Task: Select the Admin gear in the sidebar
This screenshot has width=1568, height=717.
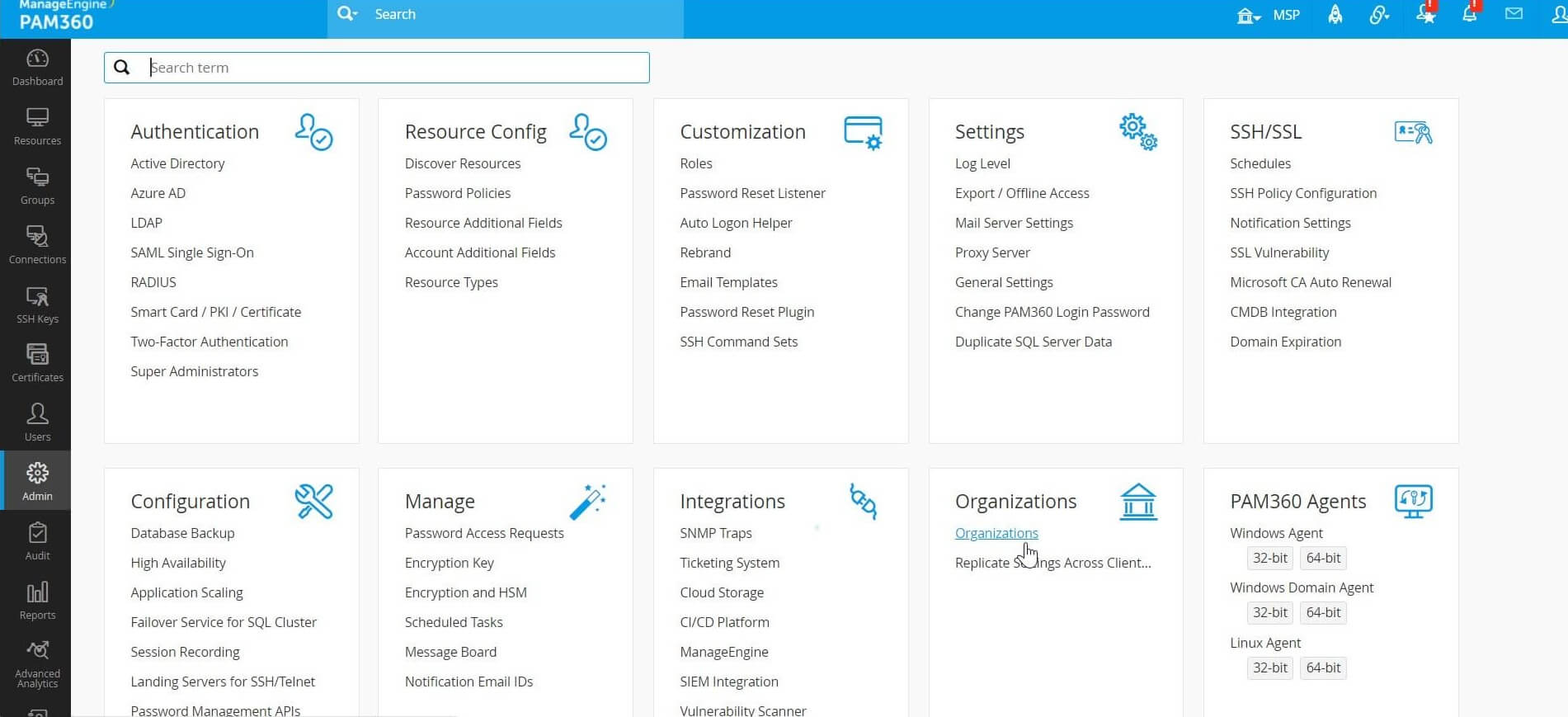Action: [37, 481]
